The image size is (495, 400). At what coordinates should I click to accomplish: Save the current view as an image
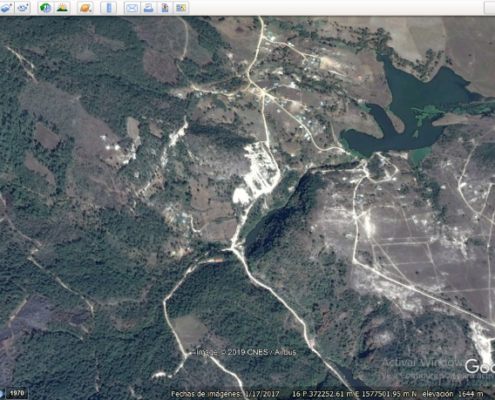tap(165, 7)
